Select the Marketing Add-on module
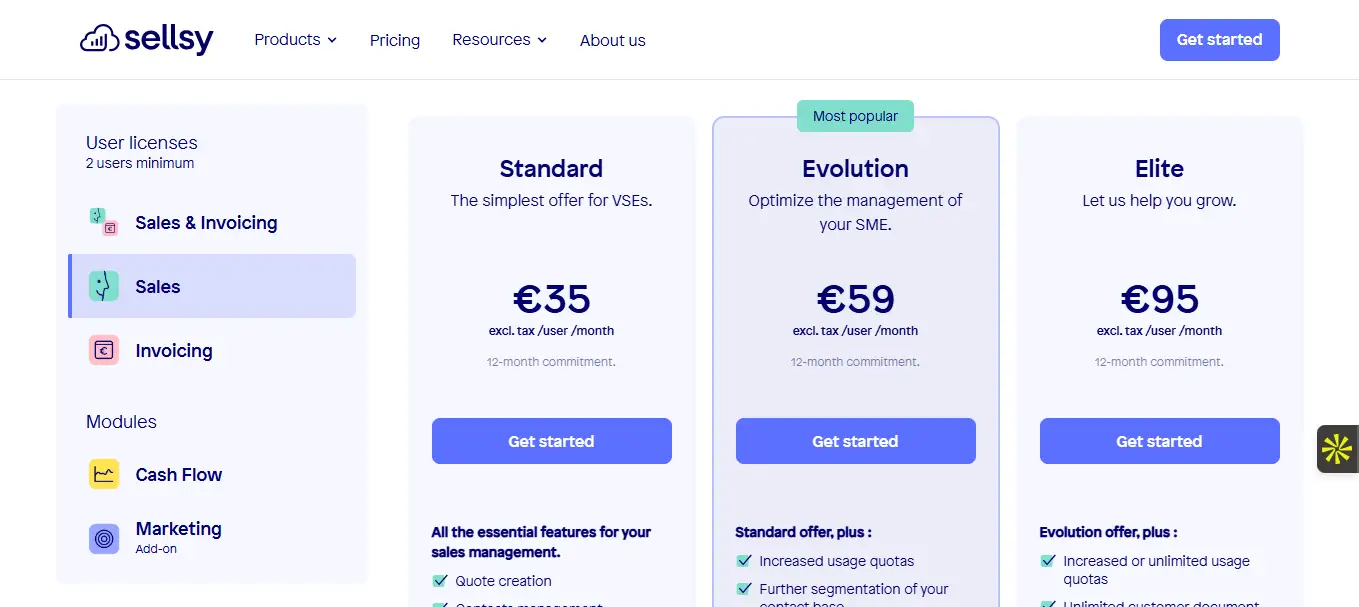This screenshot has width=1359, height=607. (178, 535)
